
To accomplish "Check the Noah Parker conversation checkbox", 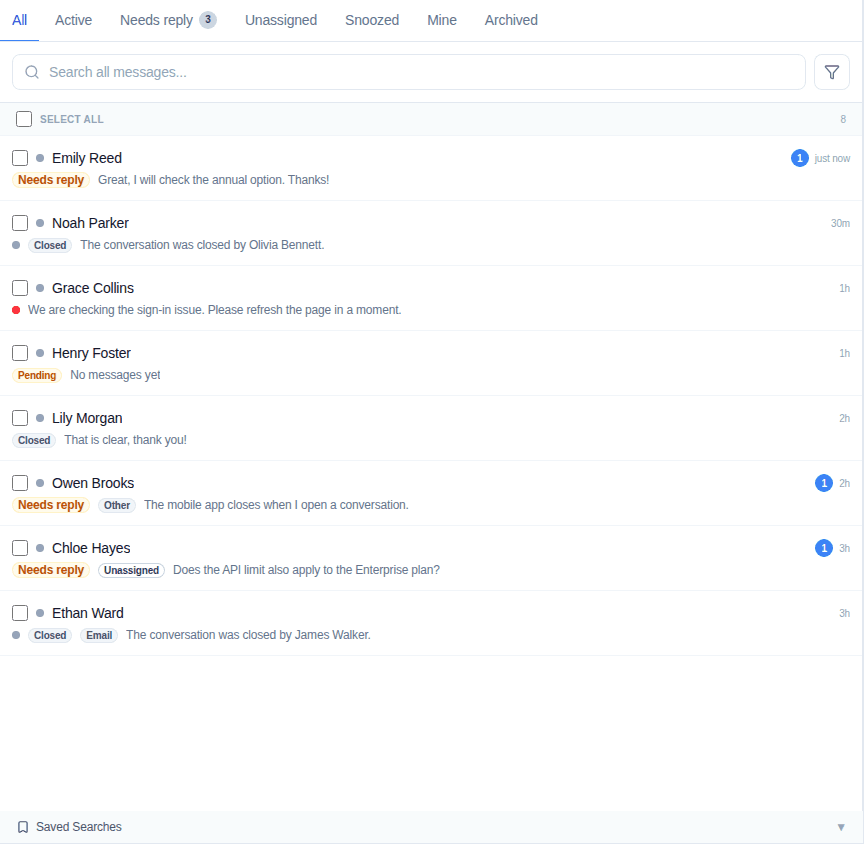I will click(x=20, y=223).
